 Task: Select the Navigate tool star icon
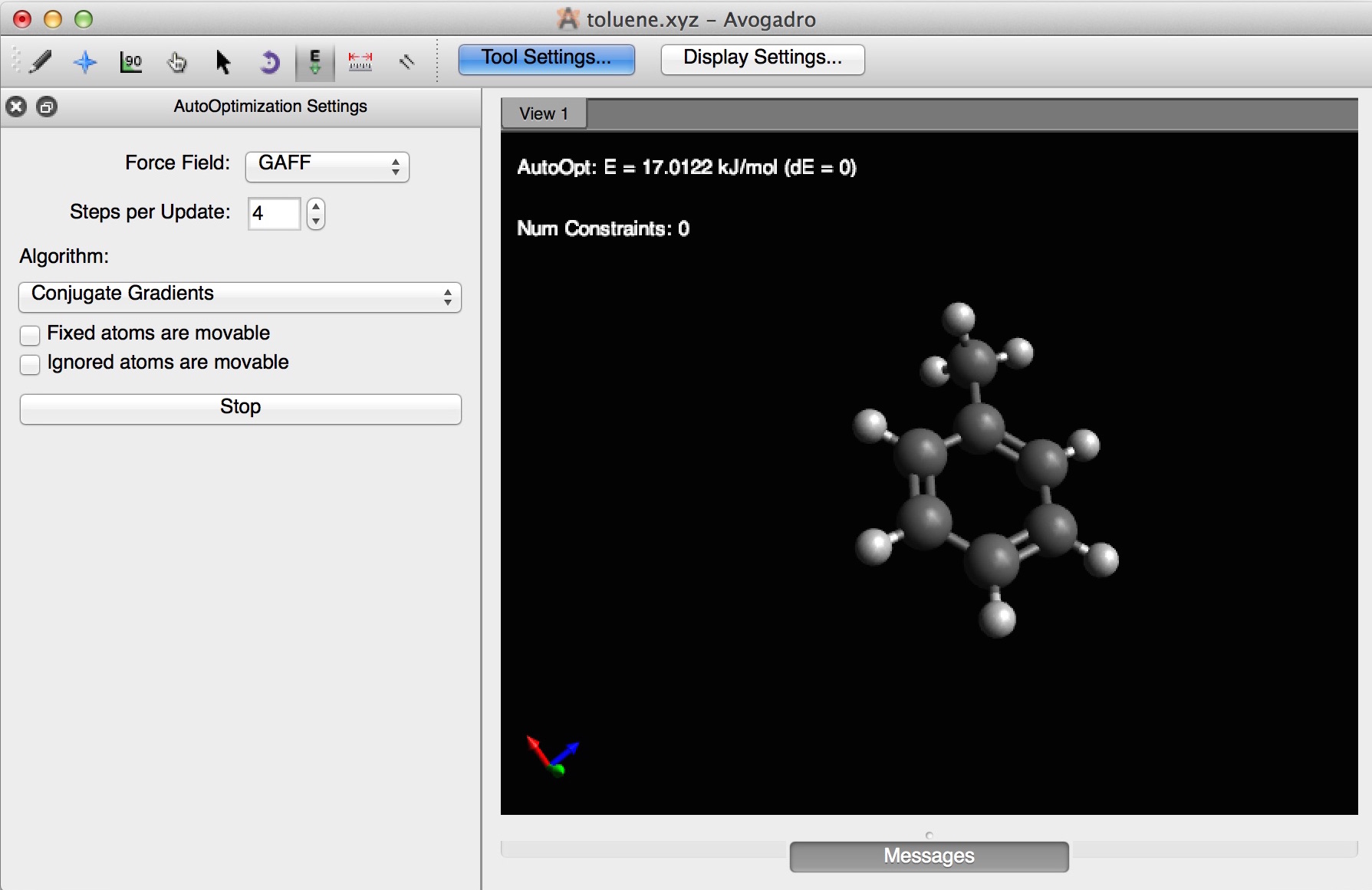pyautogui.click(x=85, y=61)
